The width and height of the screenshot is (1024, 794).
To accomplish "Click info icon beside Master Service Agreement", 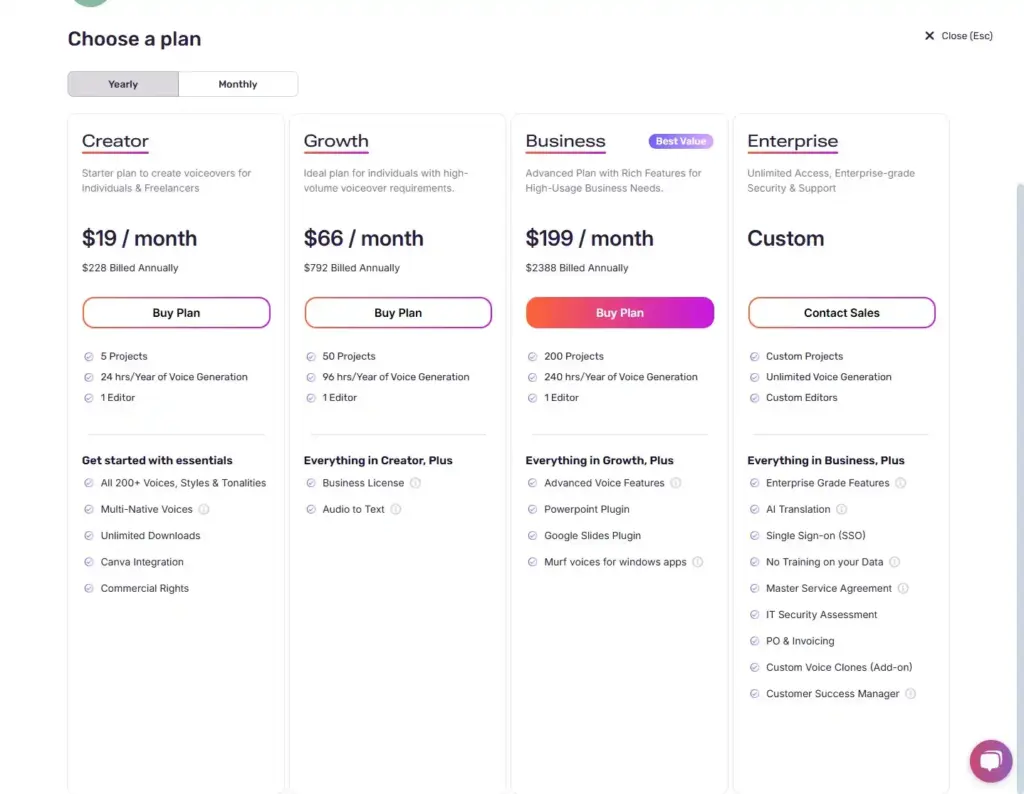I will [x=903, y=588].
